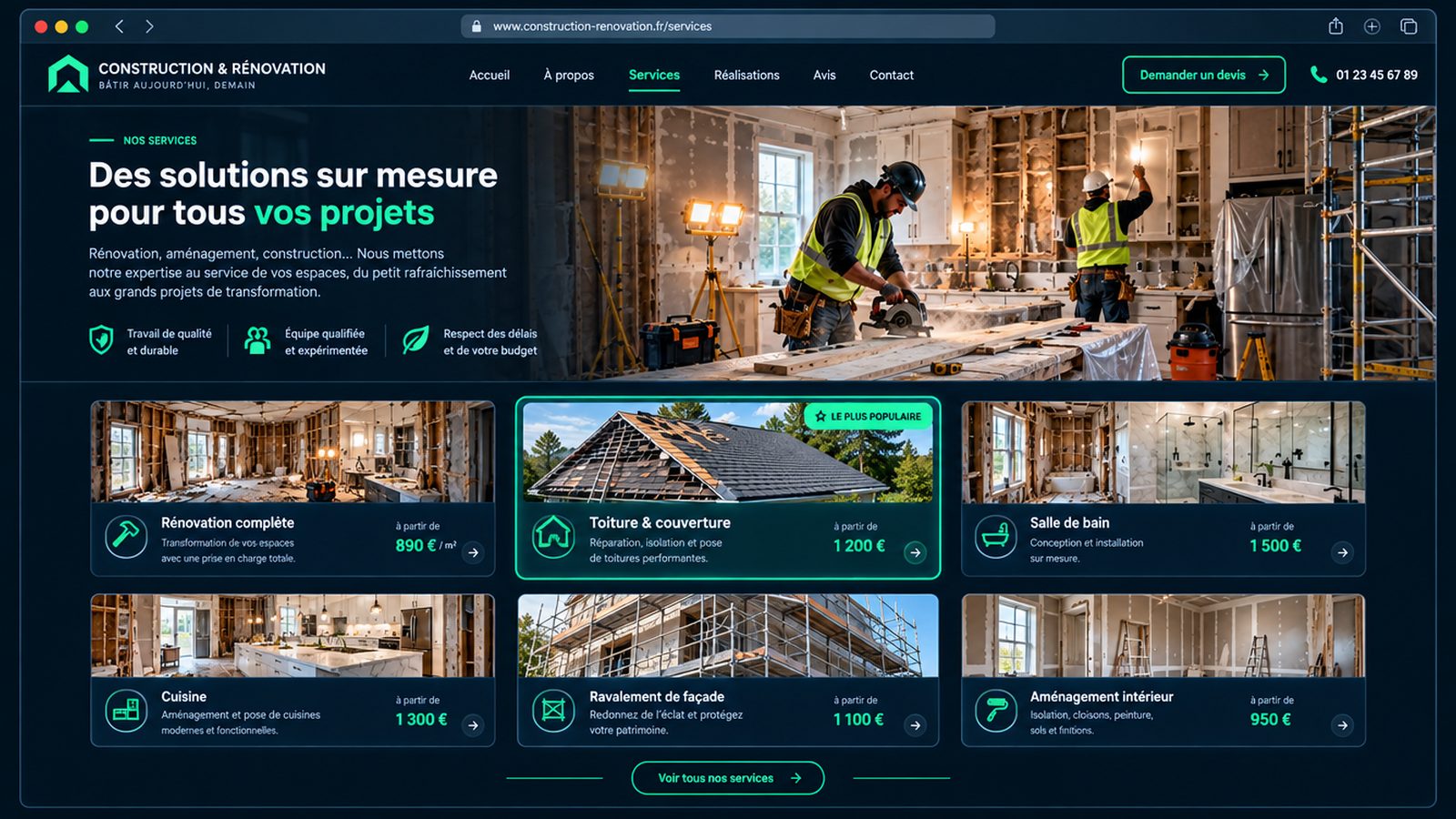The image size is (1456, 819).
Task: Show the browser tabs overview
Action: (1409, 26)
